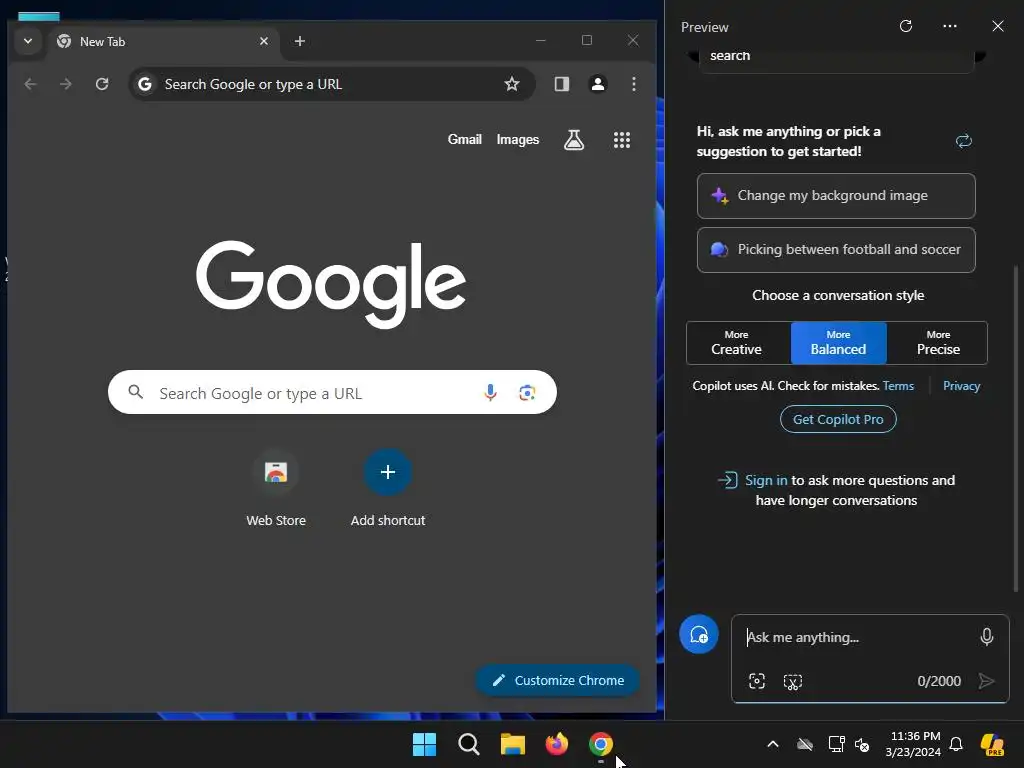Click Get Copilot Pro
Screen dimensions: 1024x768
tap(839, 419)
